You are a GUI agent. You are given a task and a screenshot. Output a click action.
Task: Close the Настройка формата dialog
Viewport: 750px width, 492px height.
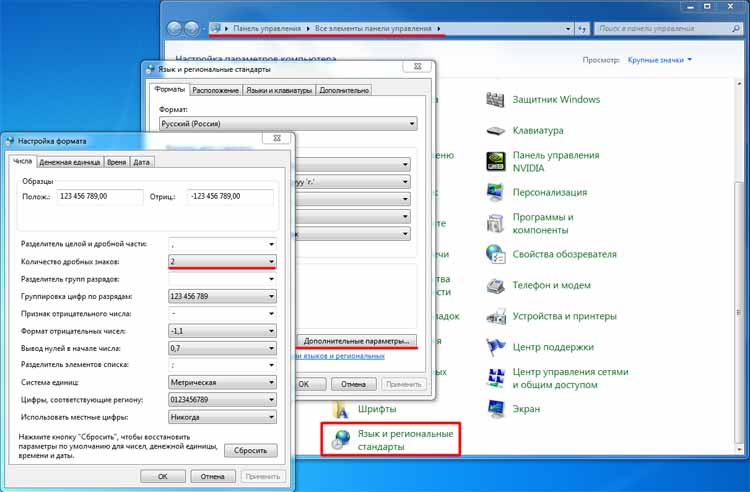click(x=276, y=138)
